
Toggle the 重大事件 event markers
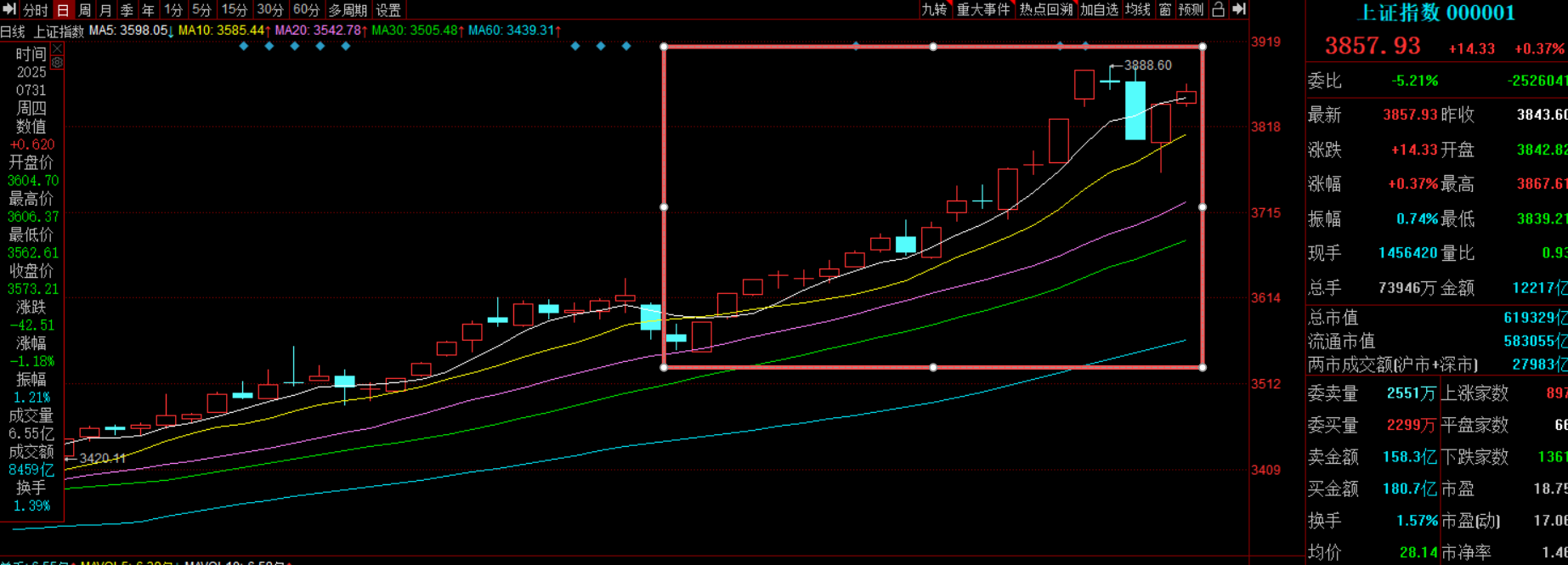[983, 9]
